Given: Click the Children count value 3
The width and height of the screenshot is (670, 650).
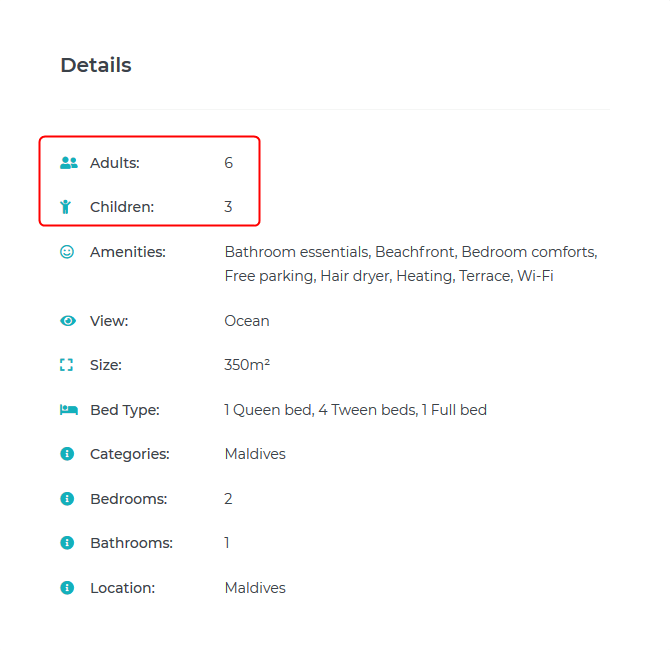Looking at the screenshot, I should pos(228,207).
